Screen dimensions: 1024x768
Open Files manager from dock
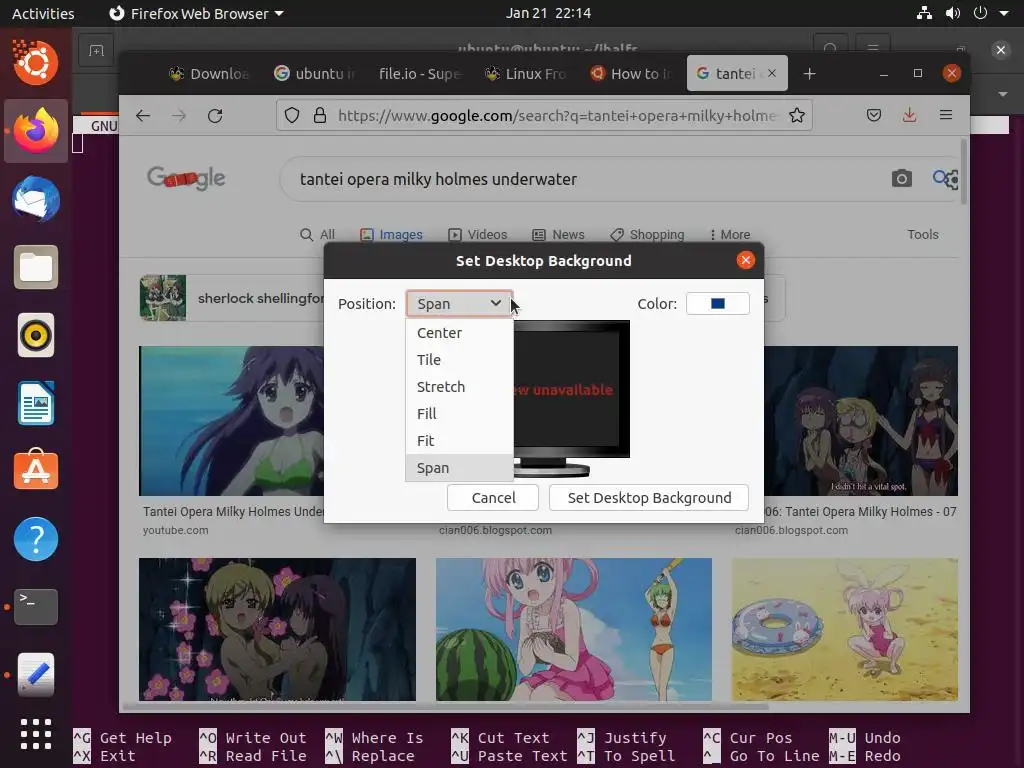(x=36, y=267)
